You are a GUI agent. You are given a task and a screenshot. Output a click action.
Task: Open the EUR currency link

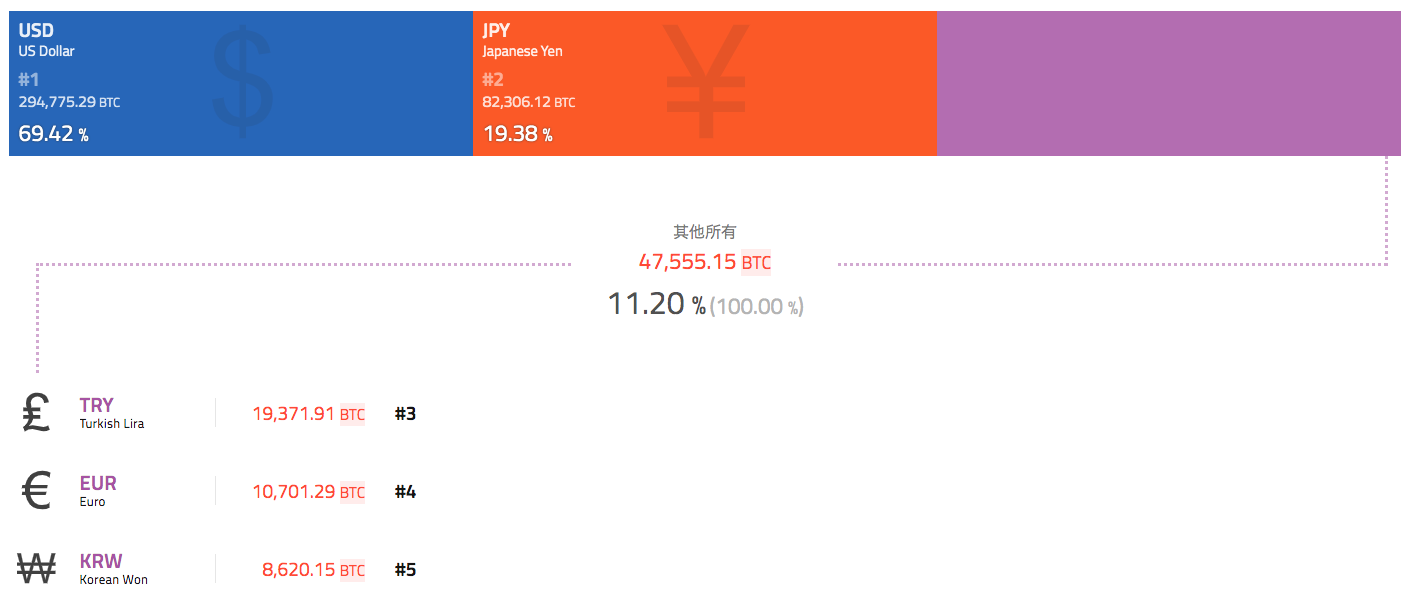click(x=98, y=483)
